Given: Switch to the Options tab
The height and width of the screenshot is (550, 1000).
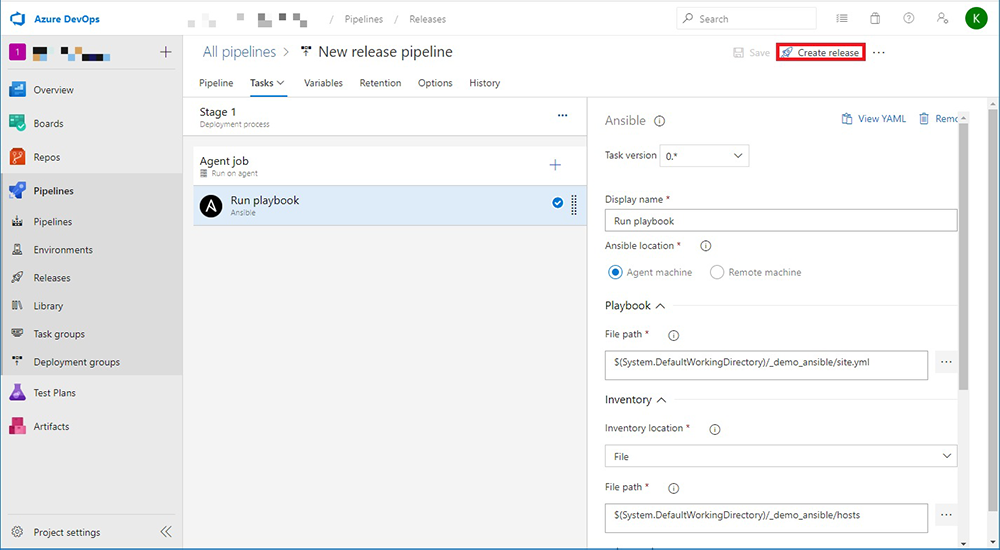Looking at the screenshot, I should [435, 83].
